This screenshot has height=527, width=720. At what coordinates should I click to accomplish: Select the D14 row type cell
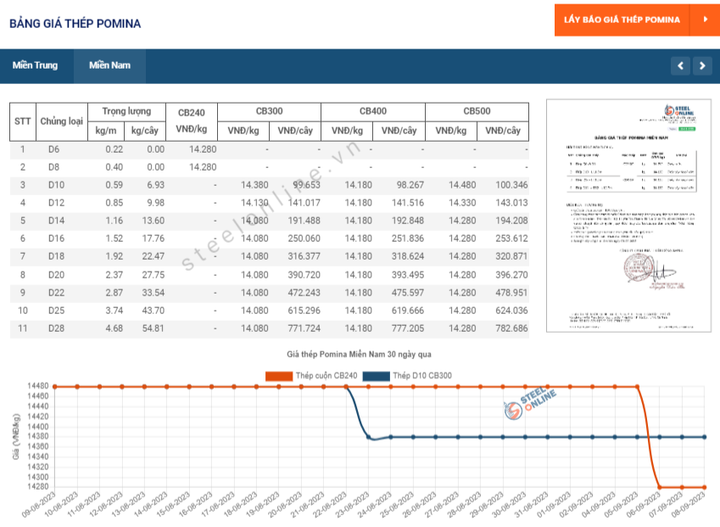(x=56, y=221)
